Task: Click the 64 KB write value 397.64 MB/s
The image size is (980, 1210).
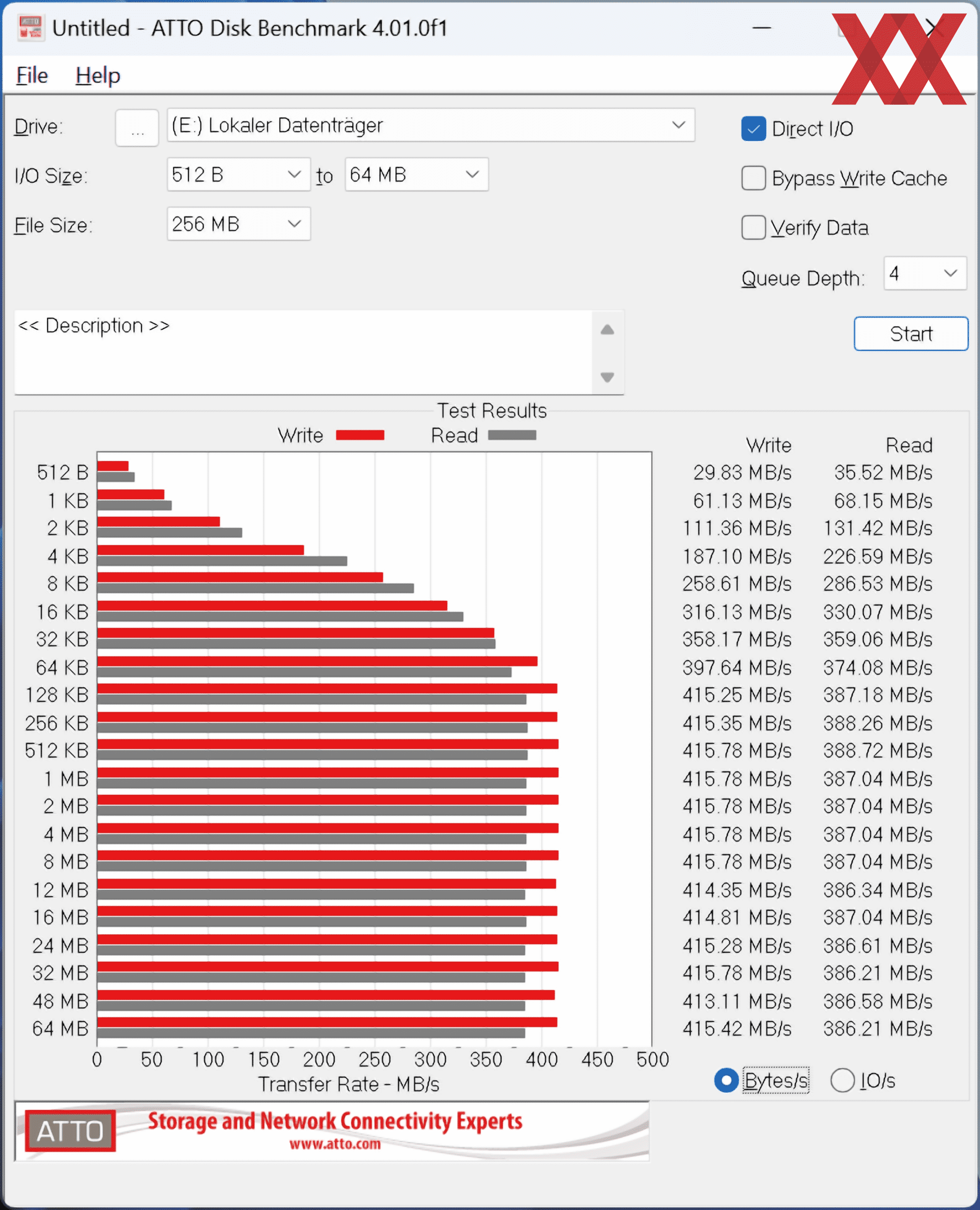Action: pos(737,667)
